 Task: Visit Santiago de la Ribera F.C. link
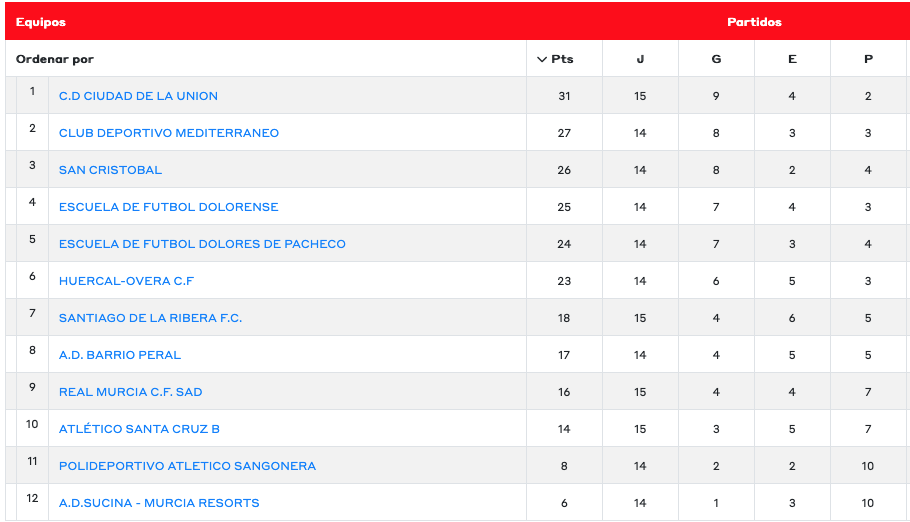click(150, 318)
